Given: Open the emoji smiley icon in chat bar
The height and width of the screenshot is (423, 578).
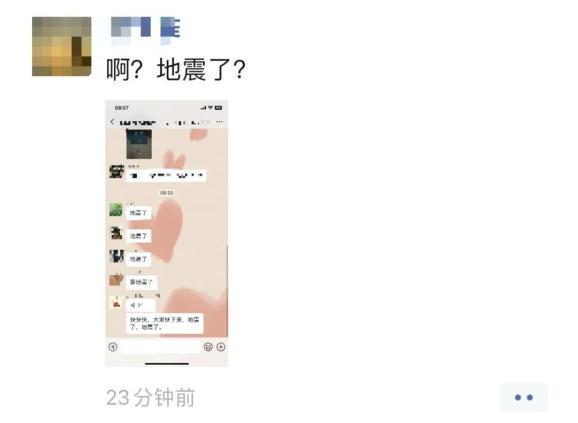Looking at the screenshot, I should [x=208, y=347].
